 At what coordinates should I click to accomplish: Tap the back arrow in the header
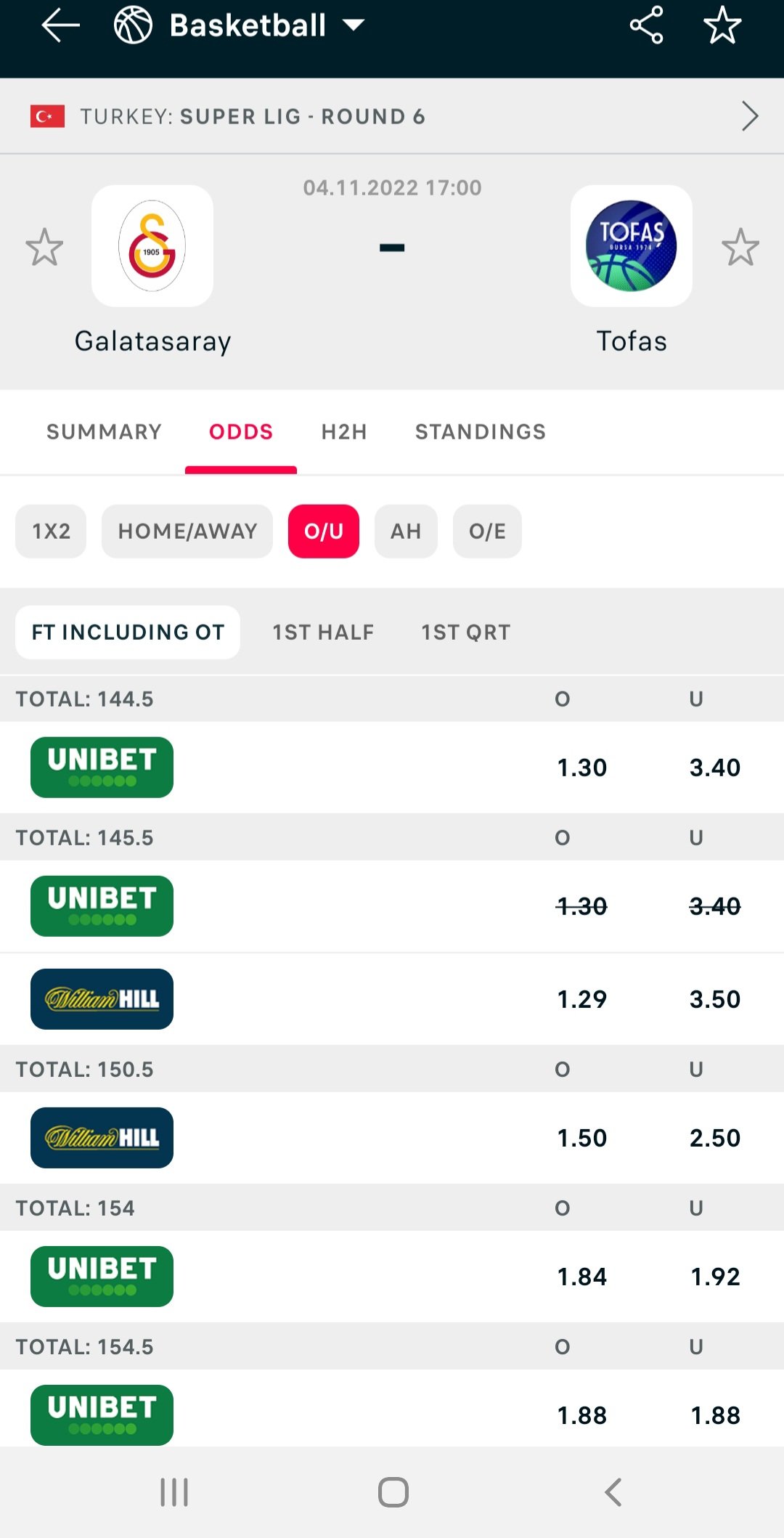60,25
